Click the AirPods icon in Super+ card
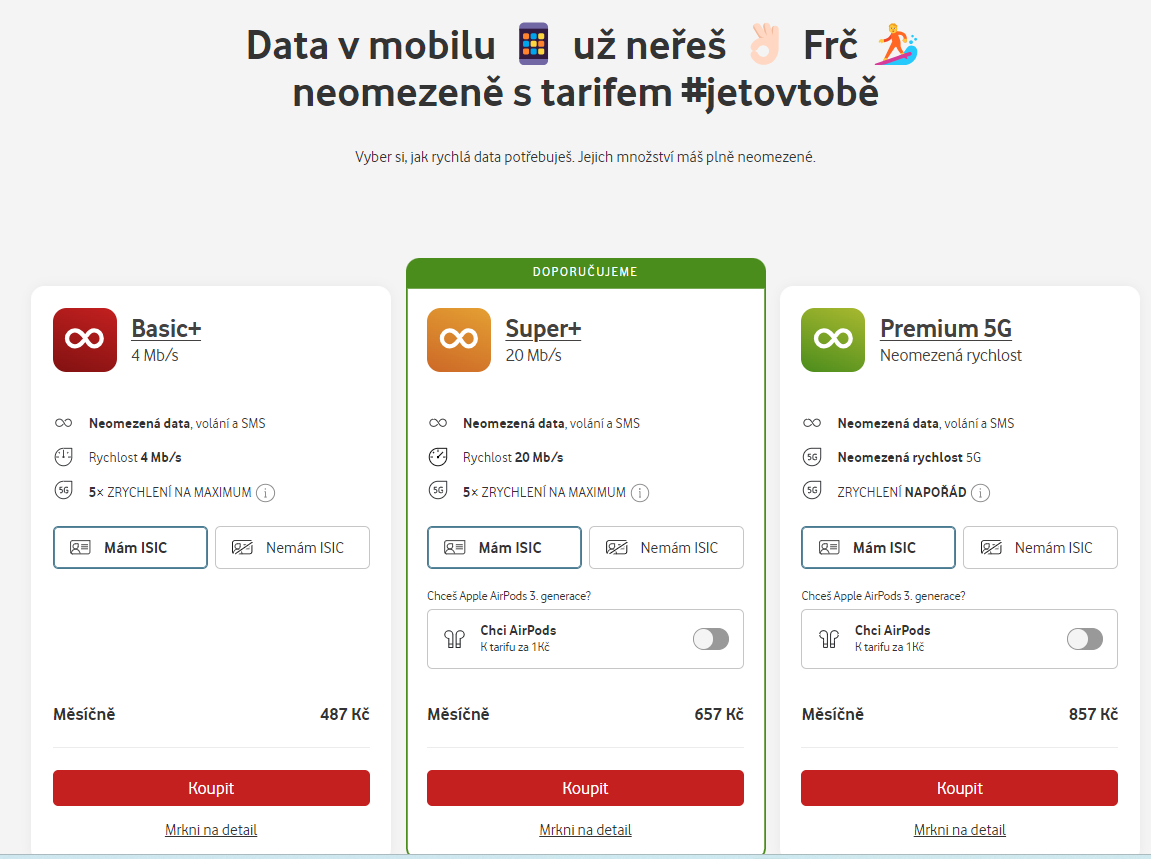 coord(454,639)
